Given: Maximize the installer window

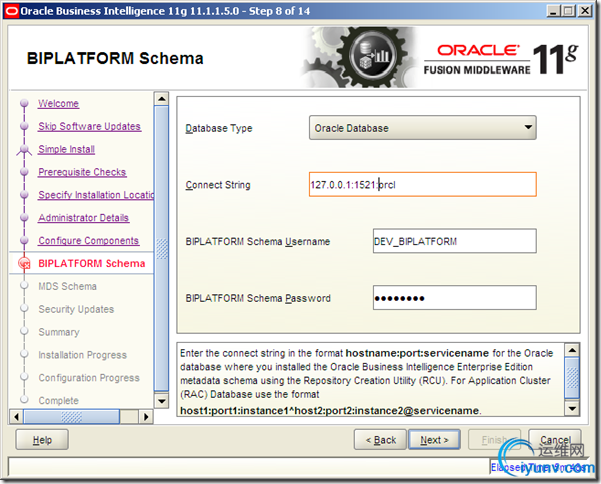Looking at the screenshot, I should pos(568,11).
